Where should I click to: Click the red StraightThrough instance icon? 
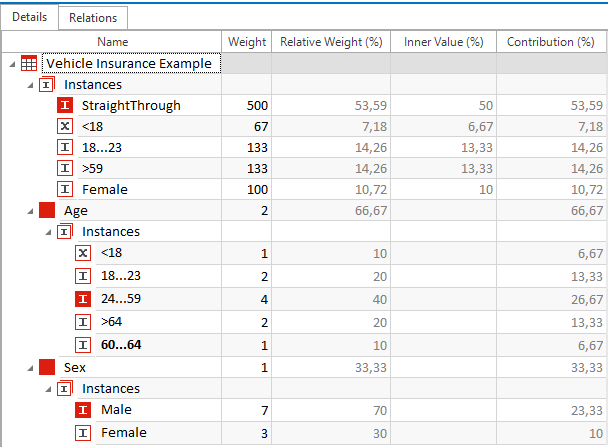coord(65,105)
